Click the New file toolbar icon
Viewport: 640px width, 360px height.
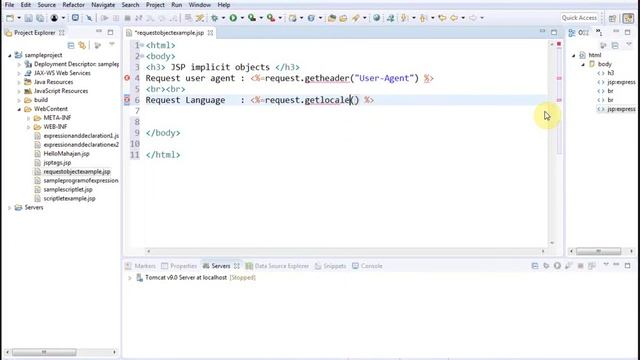pos(10,18)
